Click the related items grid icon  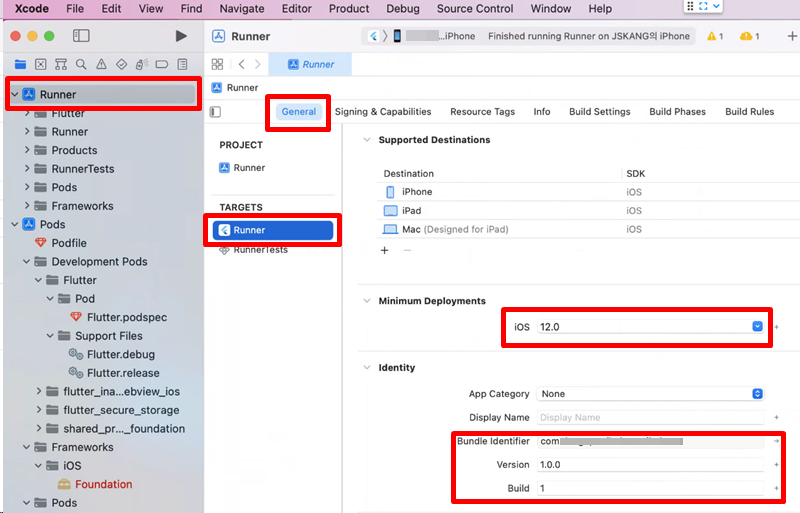point(217,64)
